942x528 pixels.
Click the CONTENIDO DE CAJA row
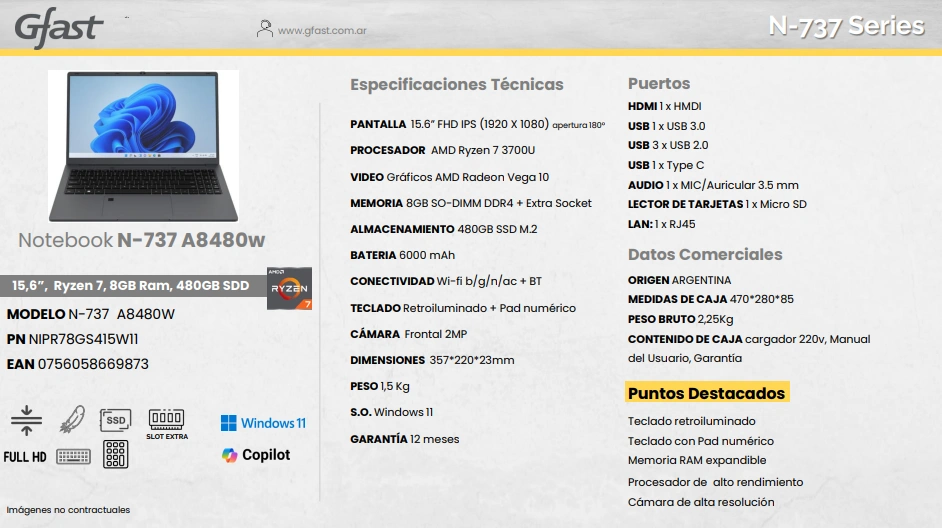(x=749, y=348)
